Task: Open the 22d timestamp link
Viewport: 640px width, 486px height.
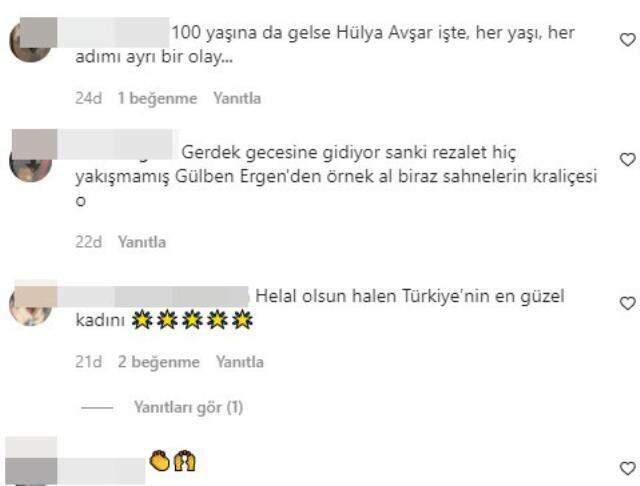Action: [x=89, y=242]
